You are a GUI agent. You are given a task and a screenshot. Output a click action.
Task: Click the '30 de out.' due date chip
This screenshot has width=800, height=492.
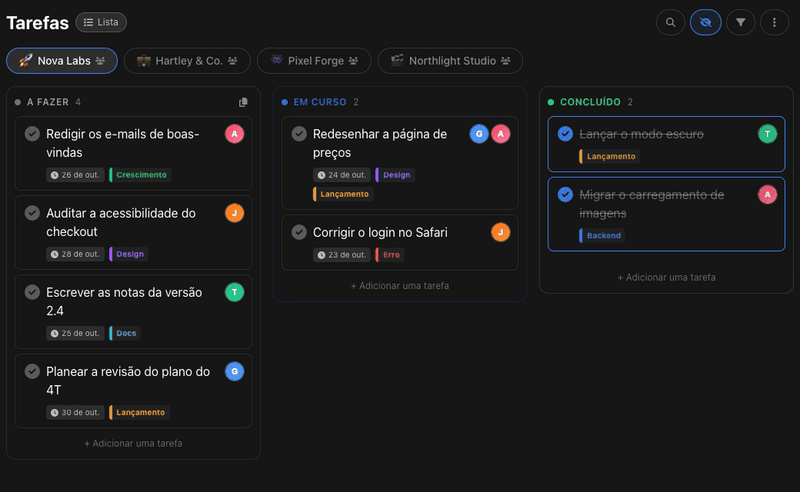click(x=76, y=412)
